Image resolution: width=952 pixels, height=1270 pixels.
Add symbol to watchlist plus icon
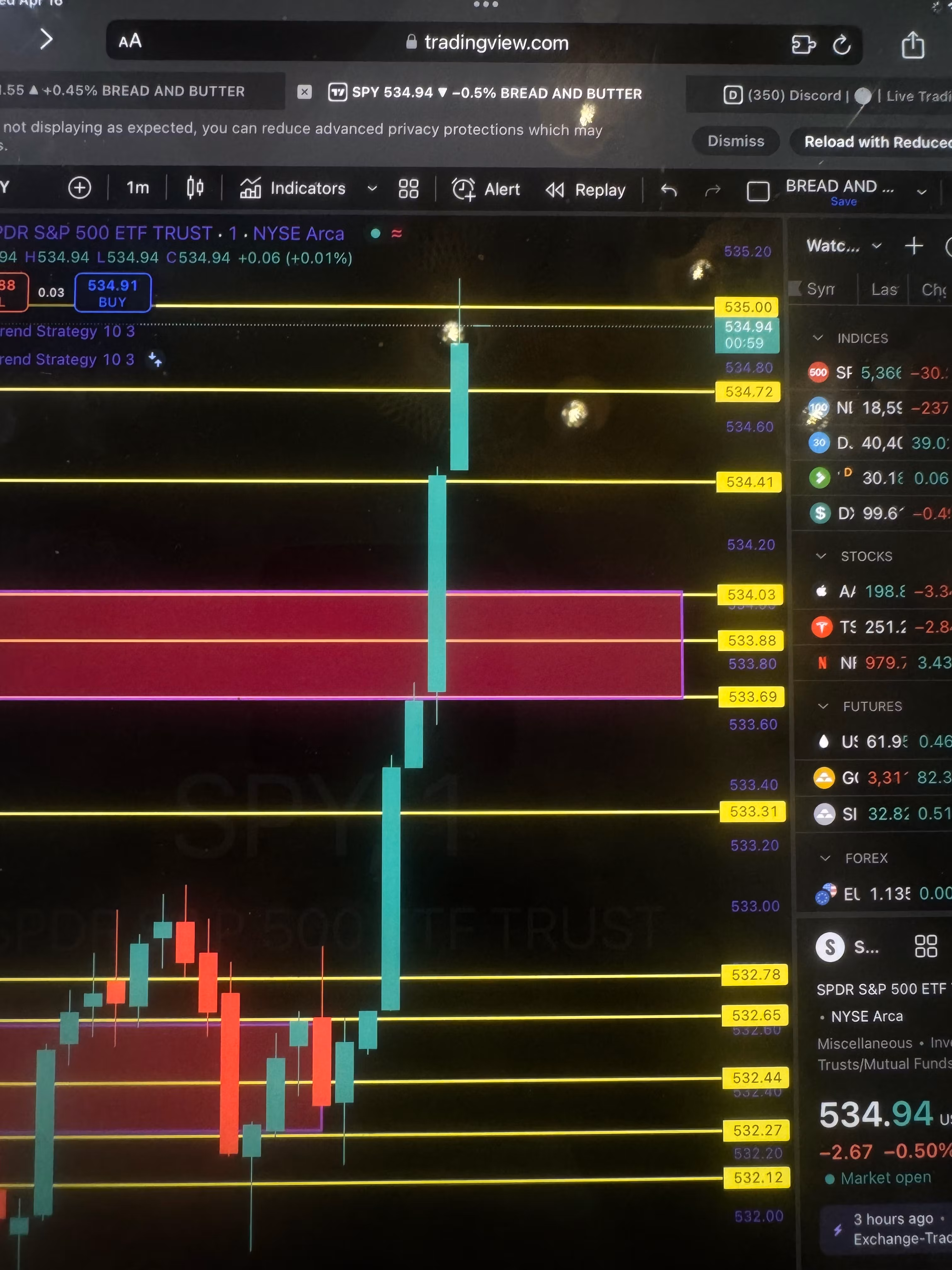(914, 246)
